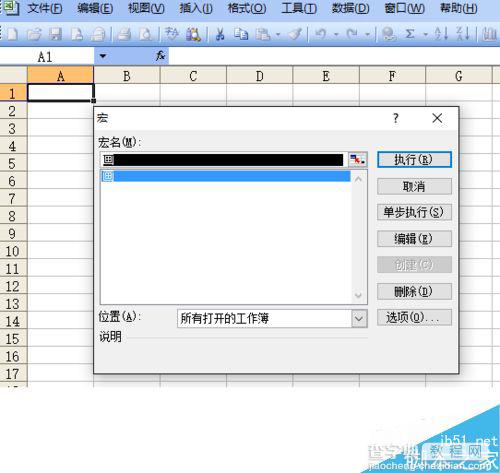The image size is (500, 473).
Task: Click the Cut scissors icon
Action: click(x=220, y=34)
